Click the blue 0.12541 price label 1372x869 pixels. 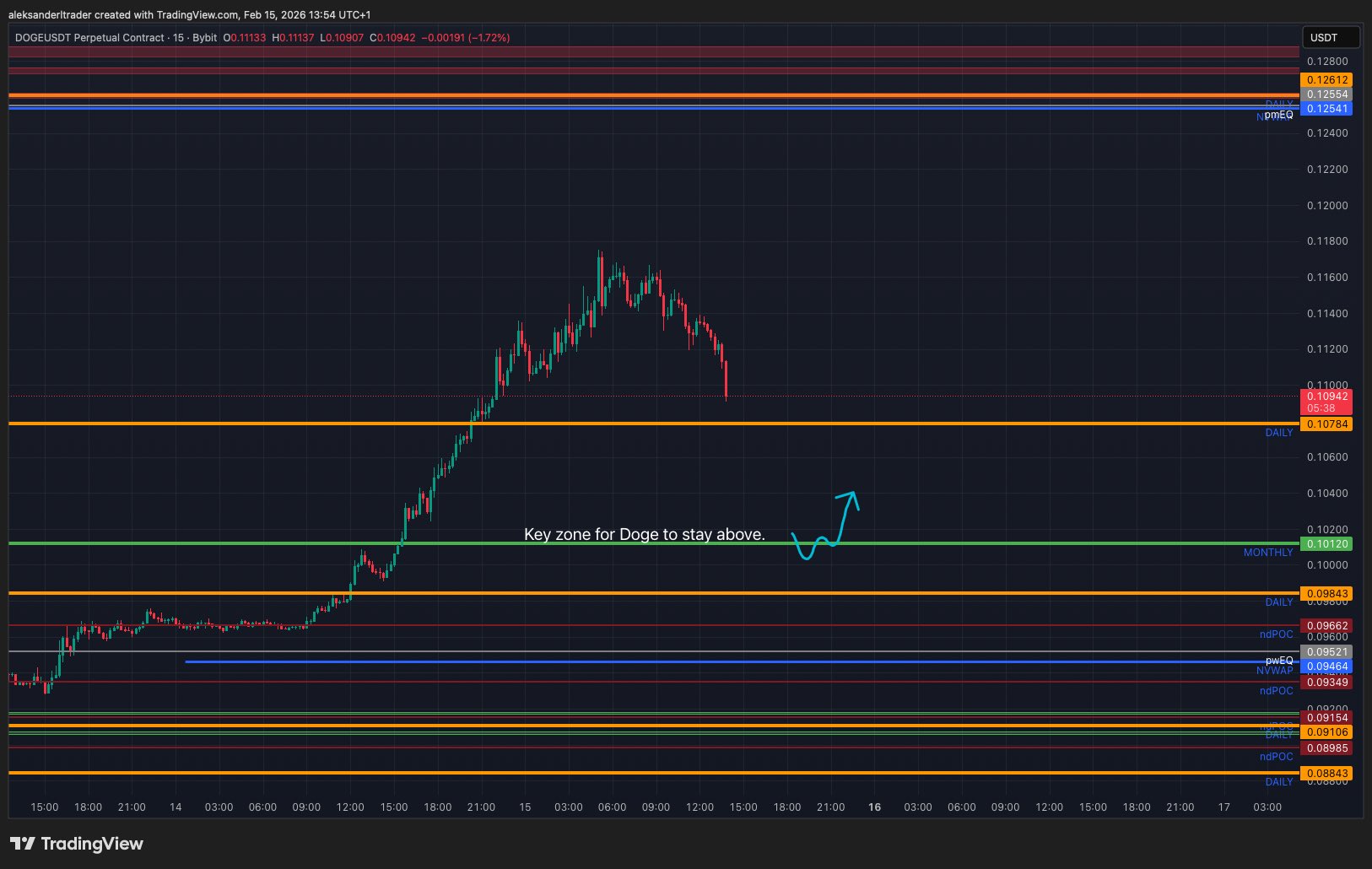point(1326,108)
